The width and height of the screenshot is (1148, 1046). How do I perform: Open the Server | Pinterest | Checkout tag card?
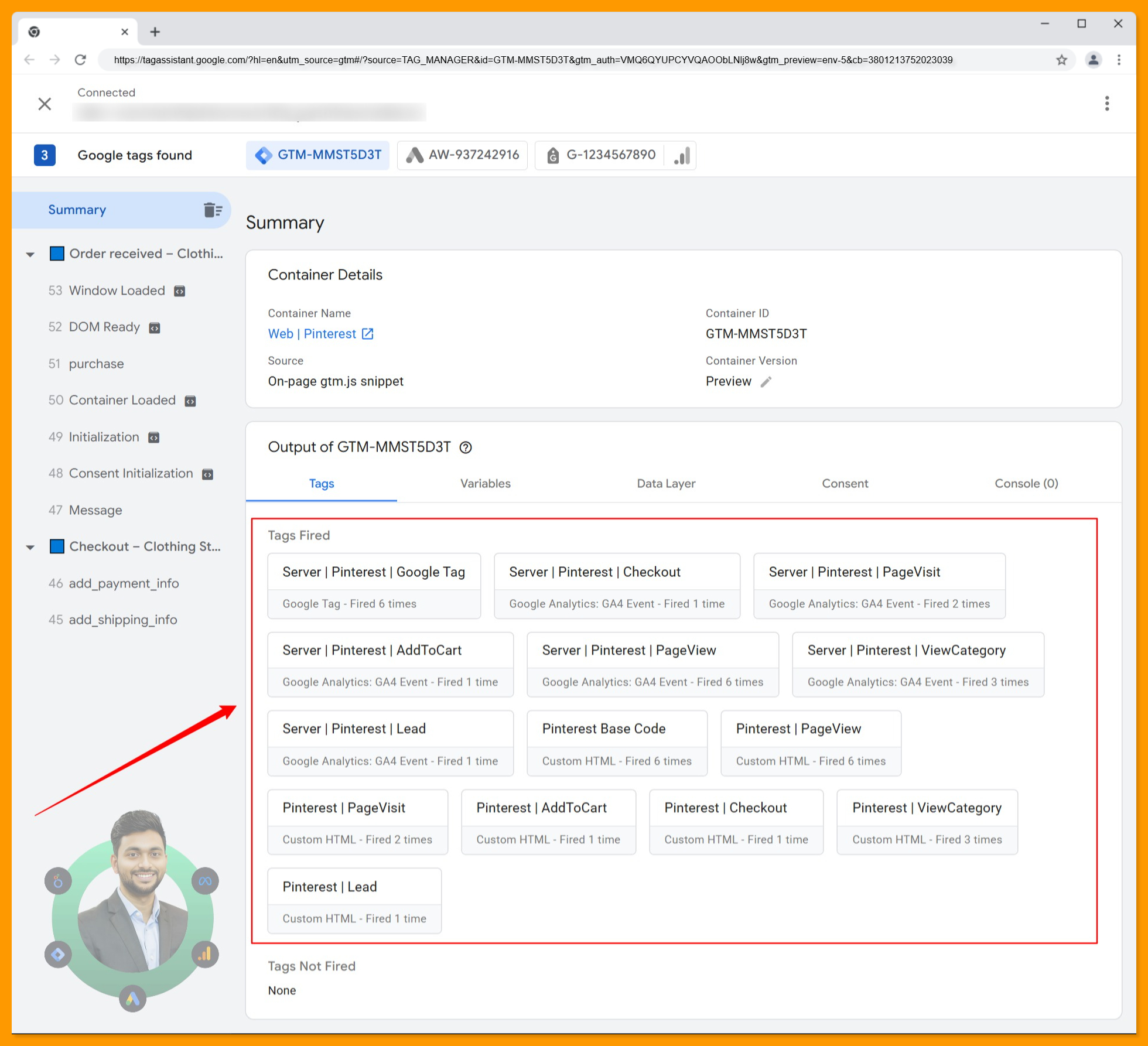[616, 586]
